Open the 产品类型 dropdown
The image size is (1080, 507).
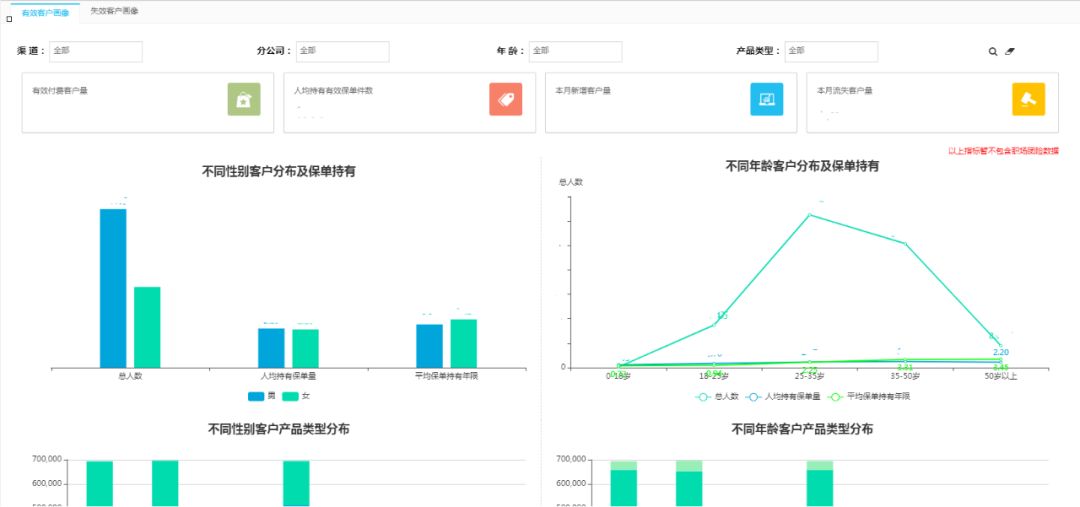tap(831, 51)
